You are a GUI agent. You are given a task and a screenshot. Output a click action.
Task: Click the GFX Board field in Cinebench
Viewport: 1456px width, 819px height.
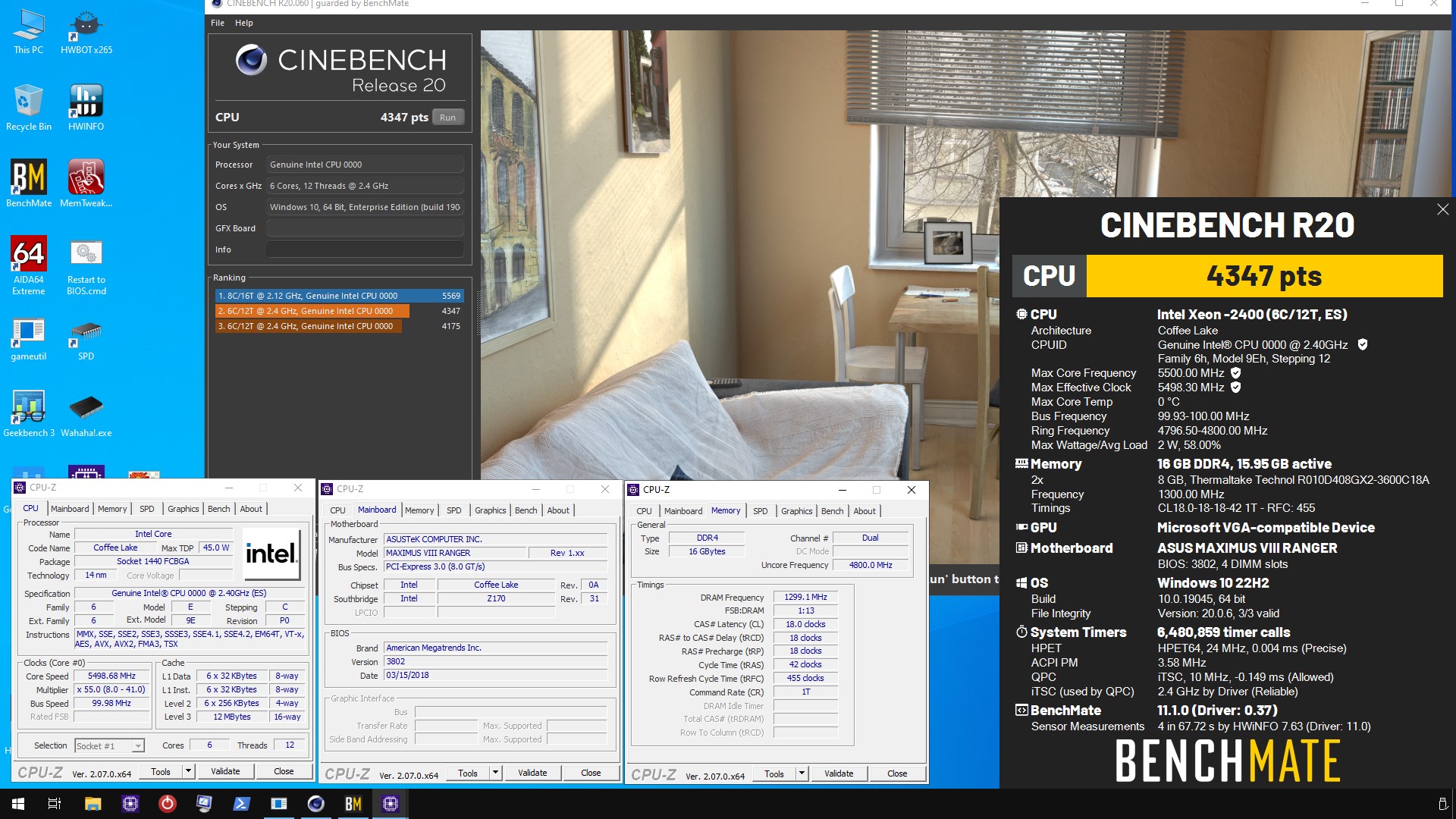365,228
